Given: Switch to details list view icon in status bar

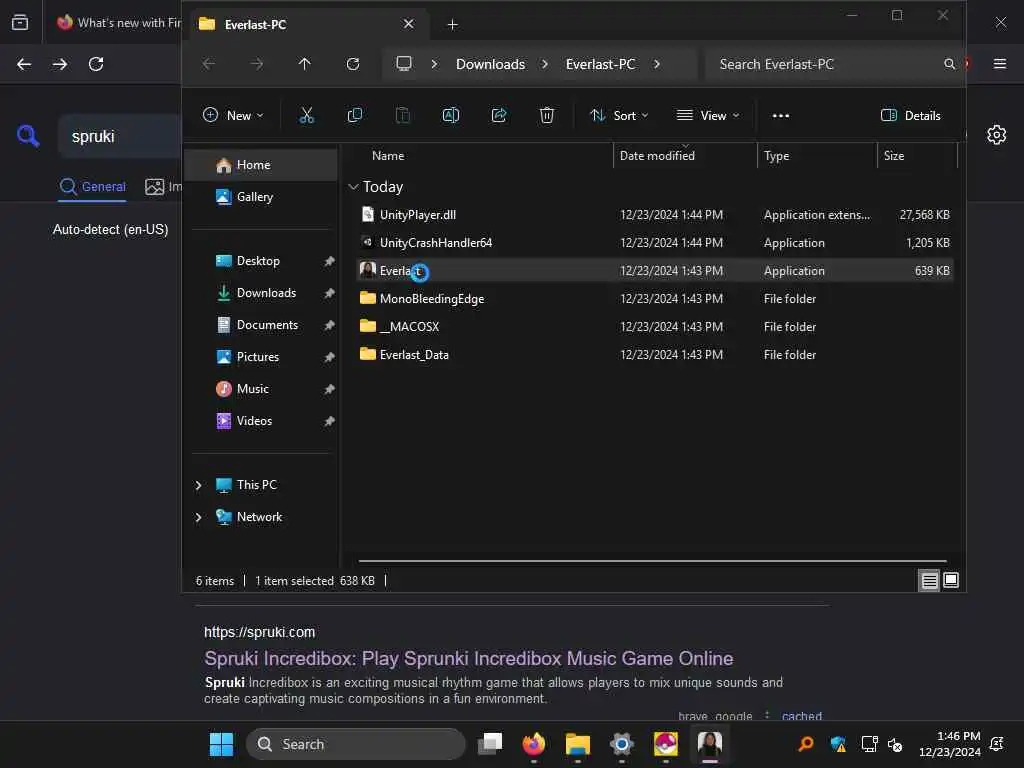Looking at the screenshot, I should point(929,580).
